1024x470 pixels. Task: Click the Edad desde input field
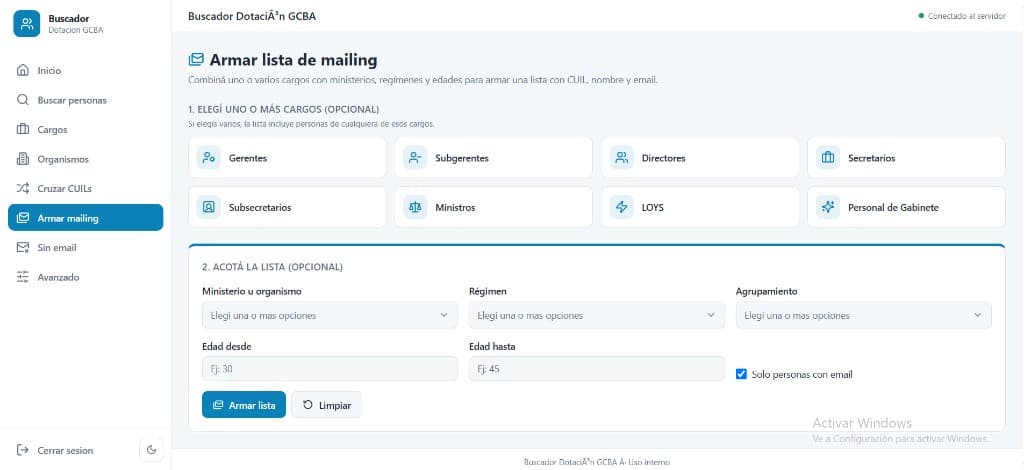pos(330,369)
